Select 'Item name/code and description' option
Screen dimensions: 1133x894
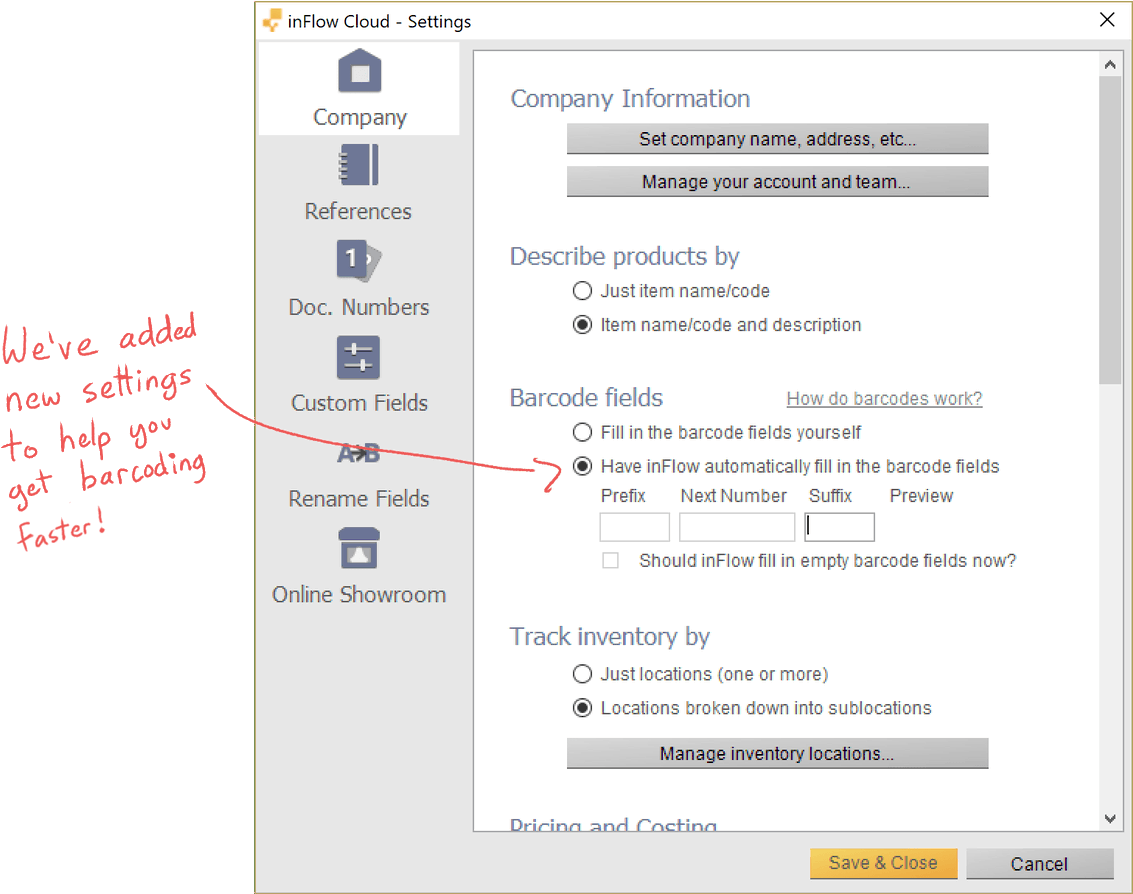(x=582, y=325)
